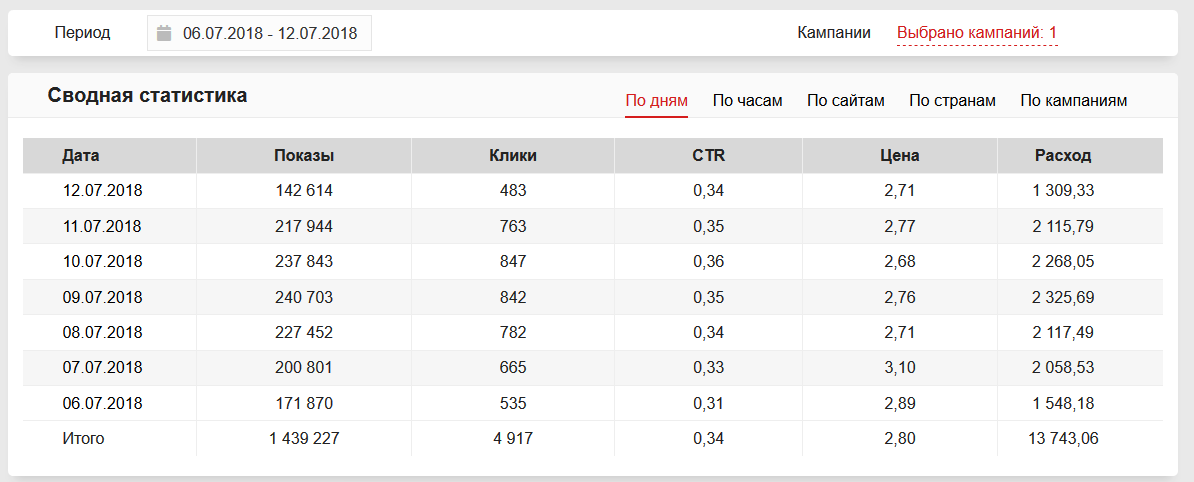The height and width of the screenshot is (482, 1194).
Task: Switch to the По дням tab
Action: [x=656, y=101]
